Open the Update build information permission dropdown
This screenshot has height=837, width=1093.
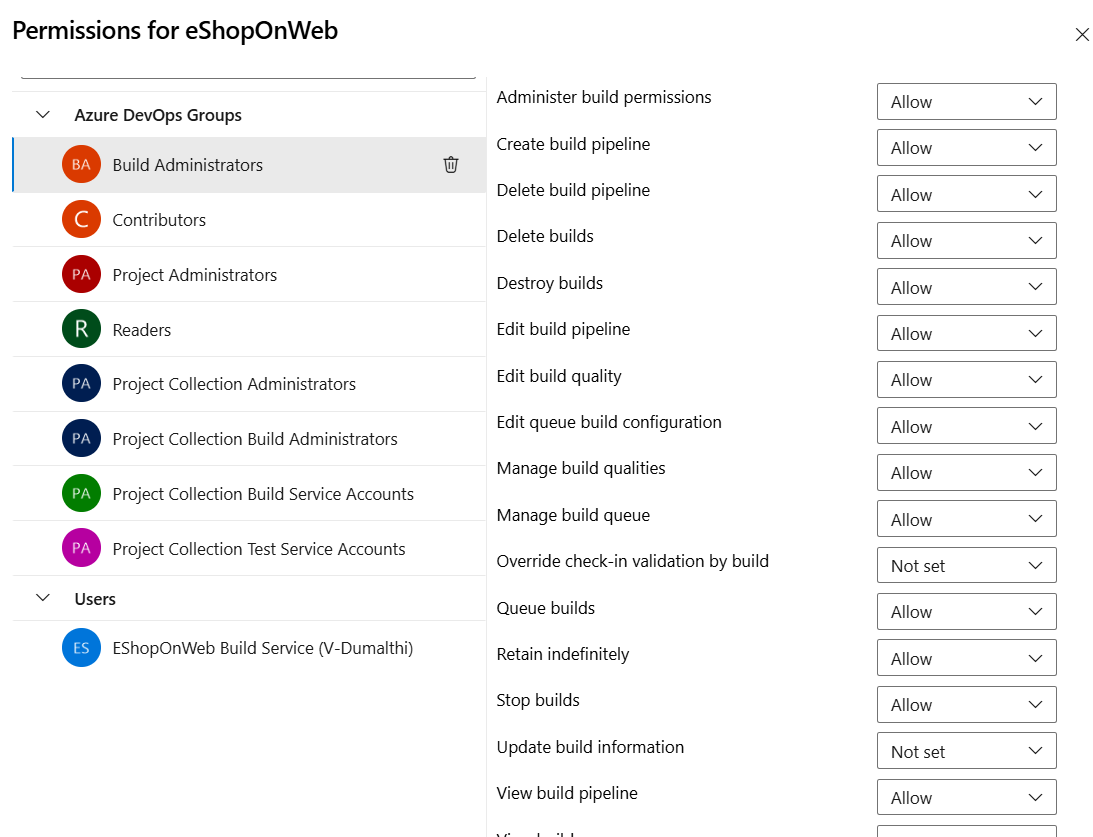966,750
